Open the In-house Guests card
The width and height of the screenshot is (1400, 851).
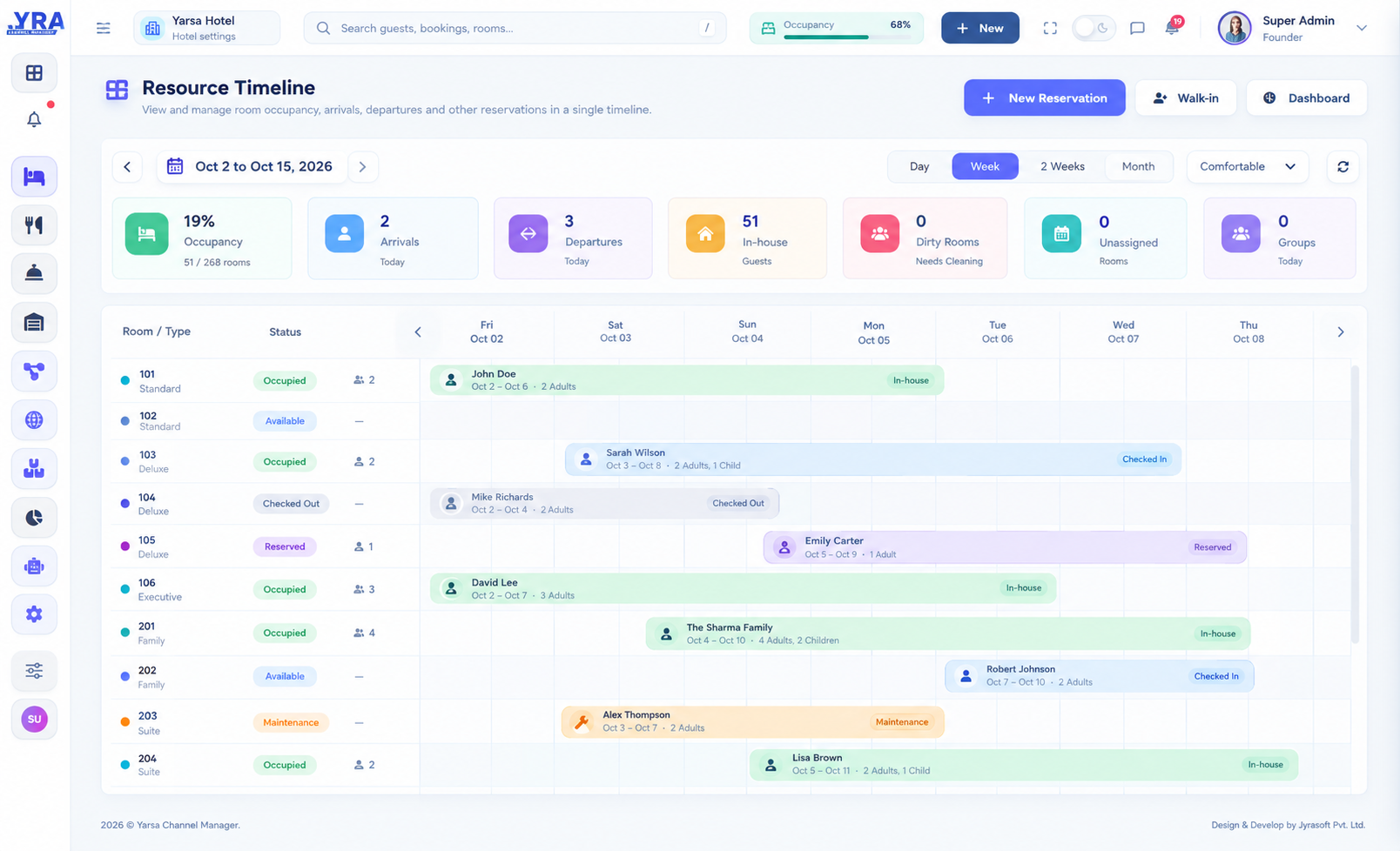(747, 238)
